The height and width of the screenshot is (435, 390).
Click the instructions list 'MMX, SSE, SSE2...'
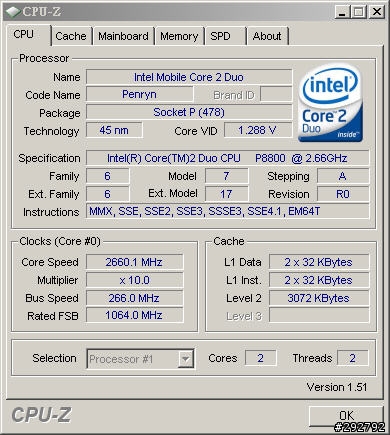click(x=227, y=212)
